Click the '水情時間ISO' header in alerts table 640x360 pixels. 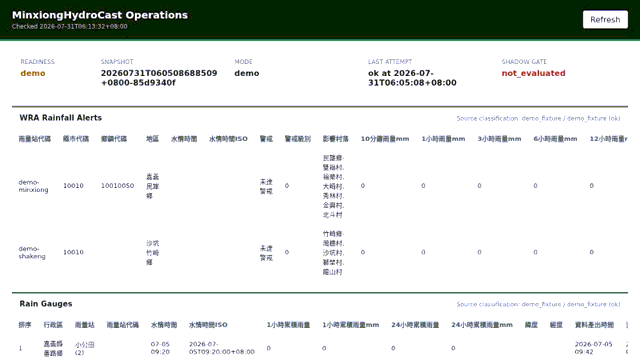pos(228,139)
